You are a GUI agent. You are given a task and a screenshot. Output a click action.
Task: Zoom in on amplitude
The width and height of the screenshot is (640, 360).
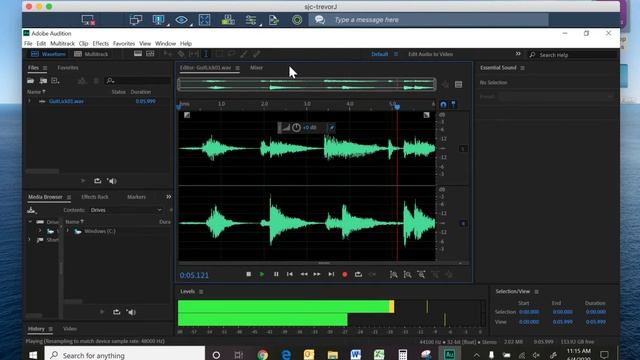click(393, 275)
